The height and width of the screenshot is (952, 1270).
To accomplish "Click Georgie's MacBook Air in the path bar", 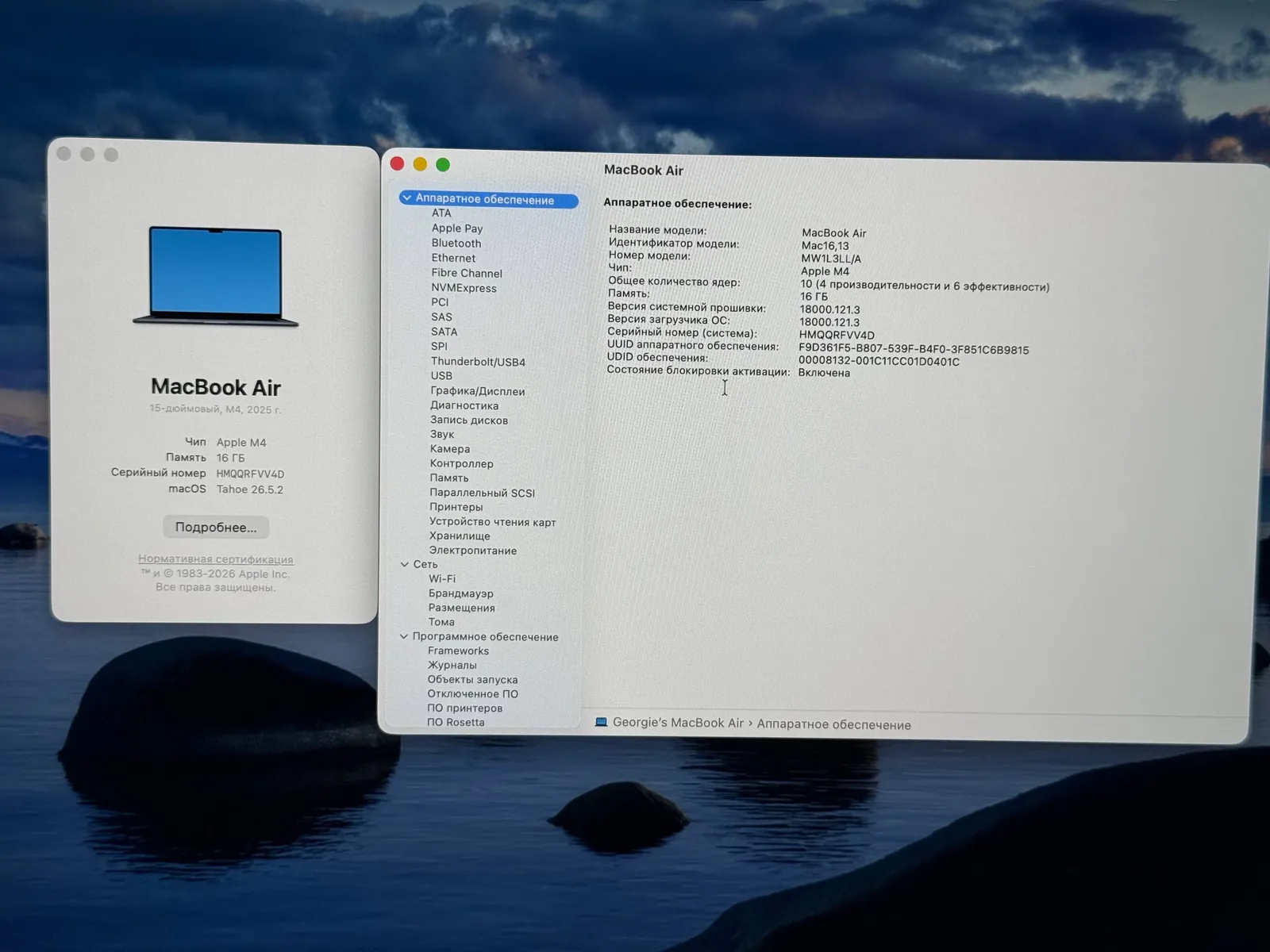I will (679, 723).
